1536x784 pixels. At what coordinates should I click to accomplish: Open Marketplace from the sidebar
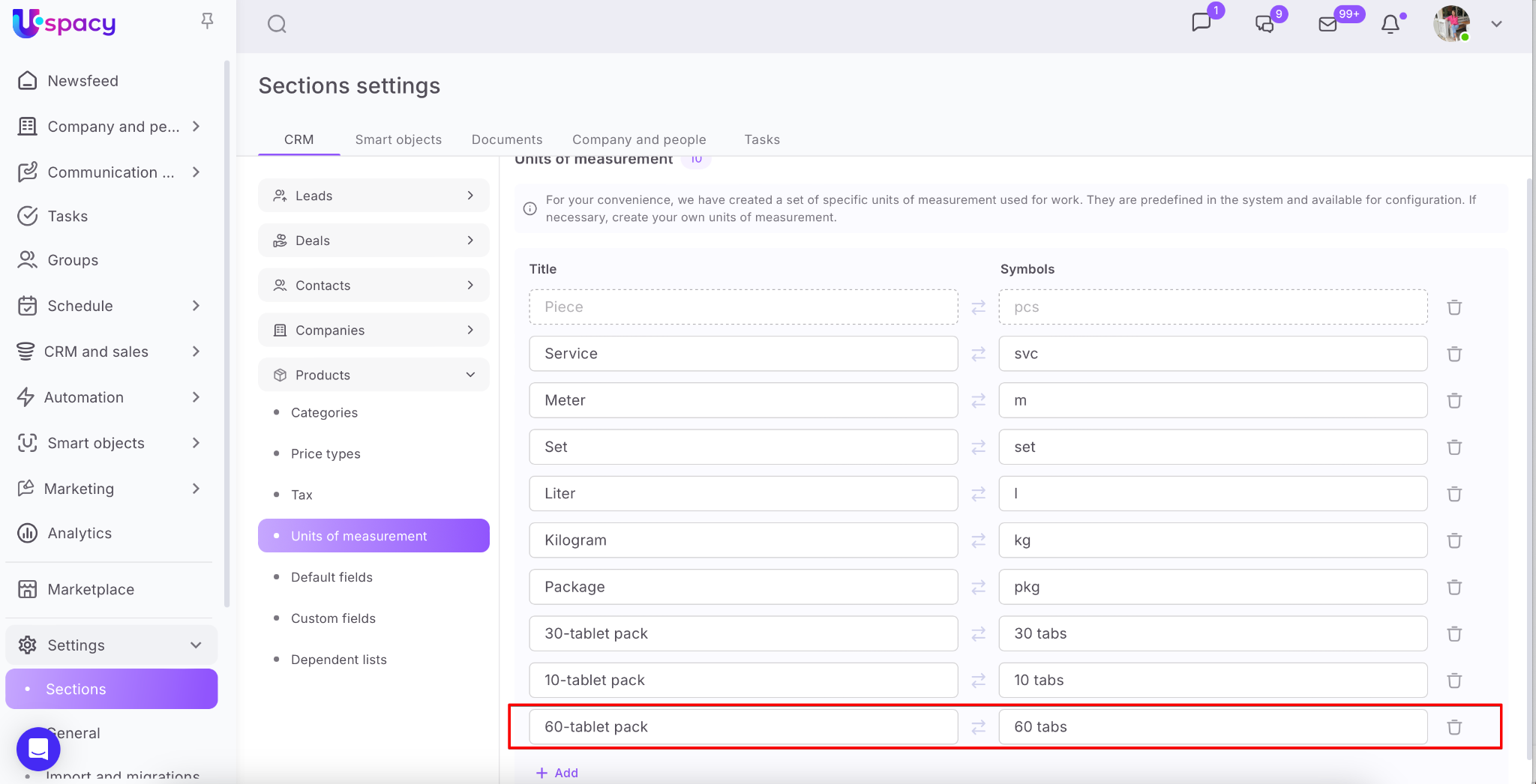[x=91, y=589]
